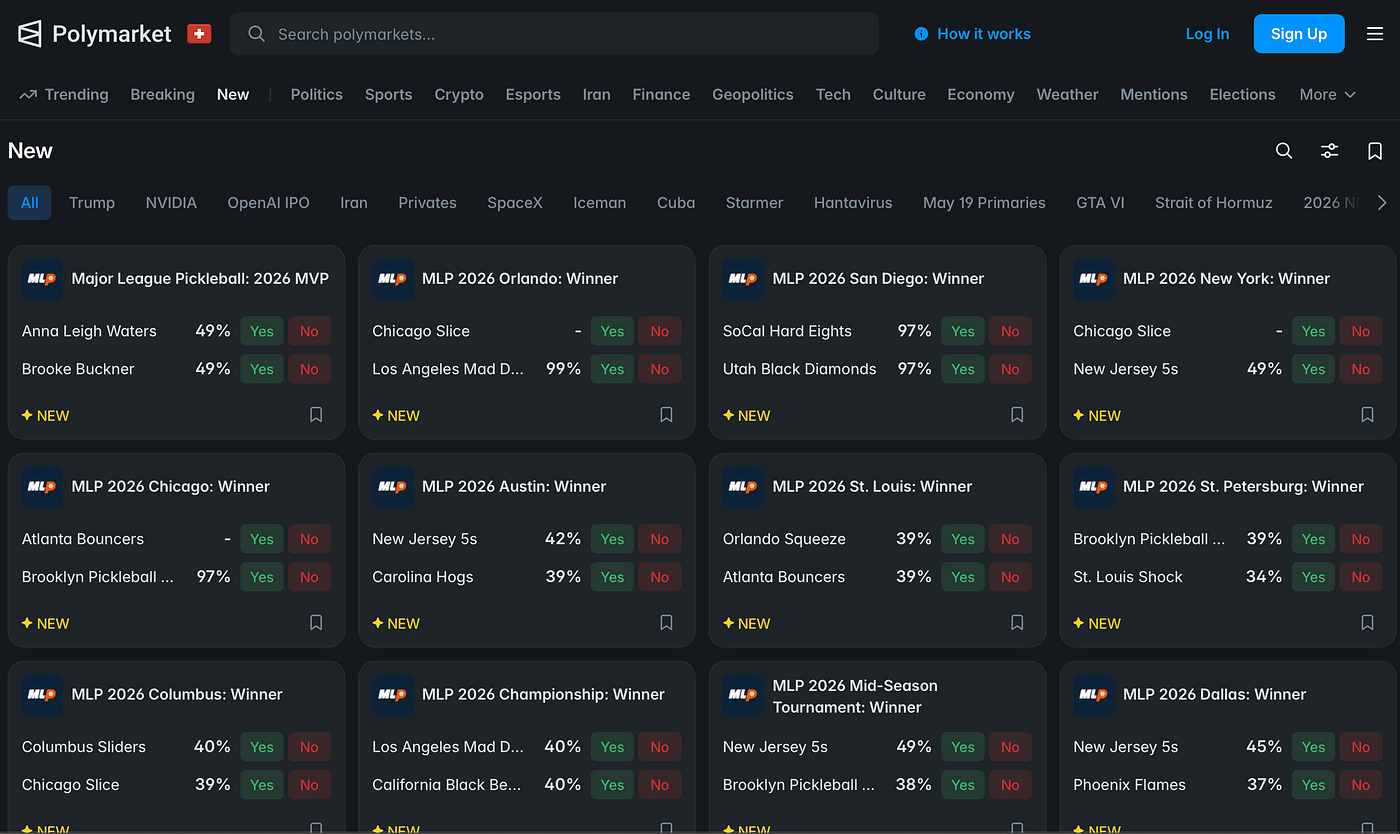Viewport: 1400px width, 834px height.
Task: Buy Yes for Carolina Hogs
Action: pos(612,577)
